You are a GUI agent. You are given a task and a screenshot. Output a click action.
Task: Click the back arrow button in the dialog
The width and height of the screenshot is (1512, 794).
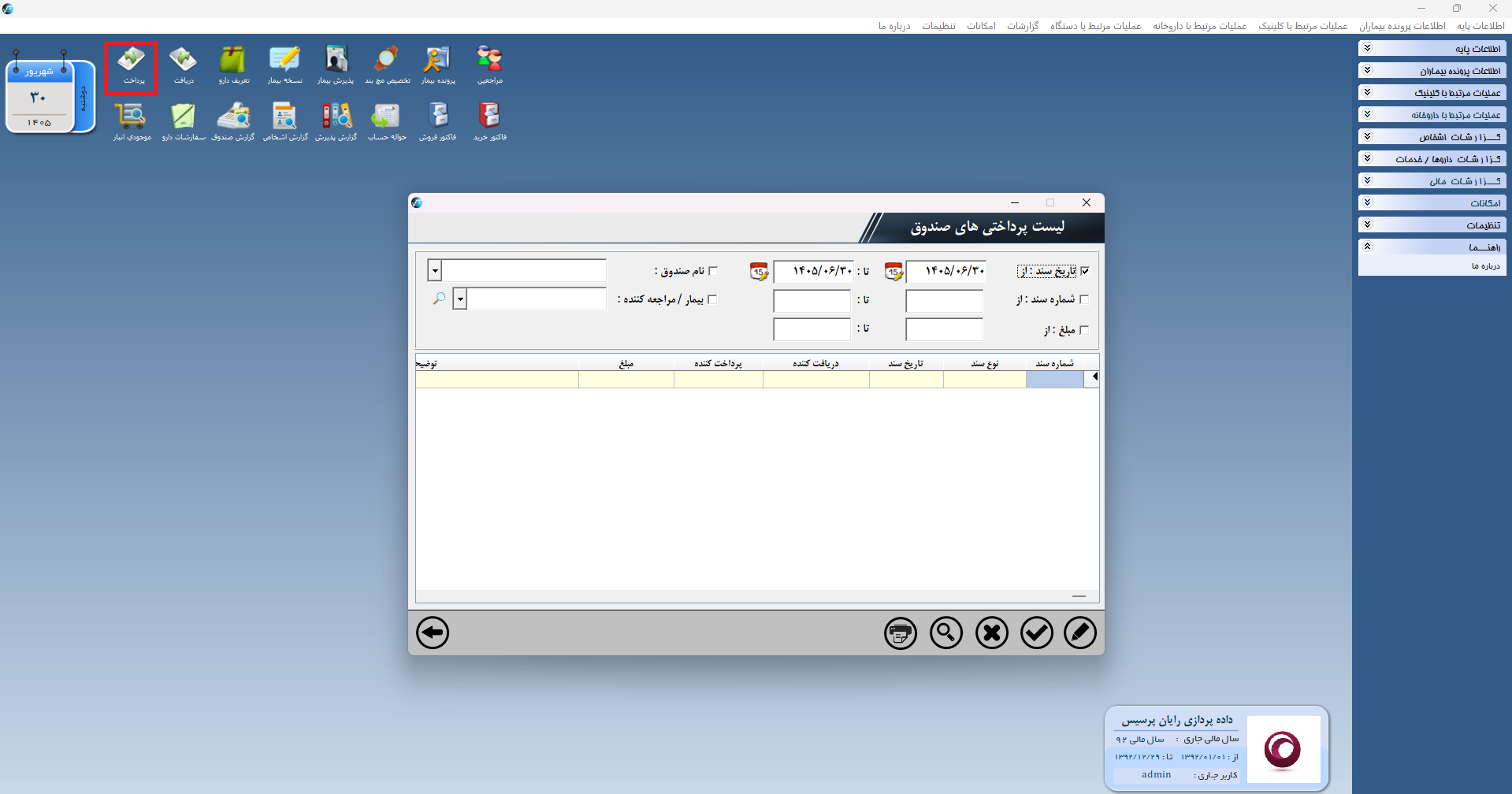pyautogui.click(x=433, y=633)
